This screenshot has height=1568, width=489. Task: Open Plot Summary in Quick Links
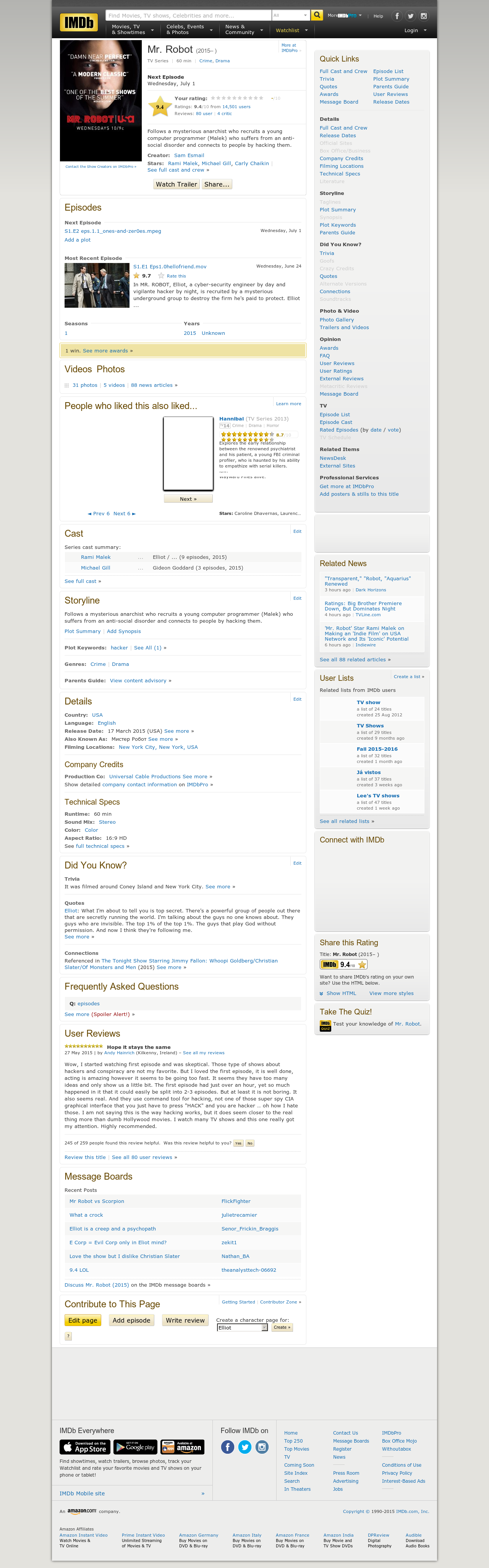click(391, 79)
